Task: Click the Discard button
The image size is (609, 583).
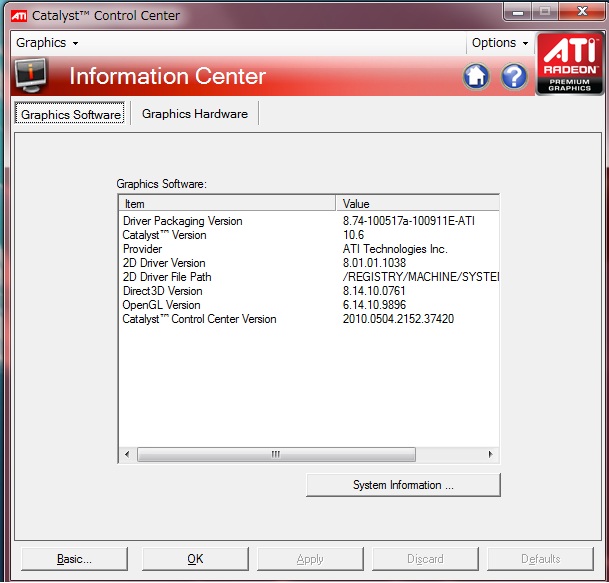Action: point(425,559)
